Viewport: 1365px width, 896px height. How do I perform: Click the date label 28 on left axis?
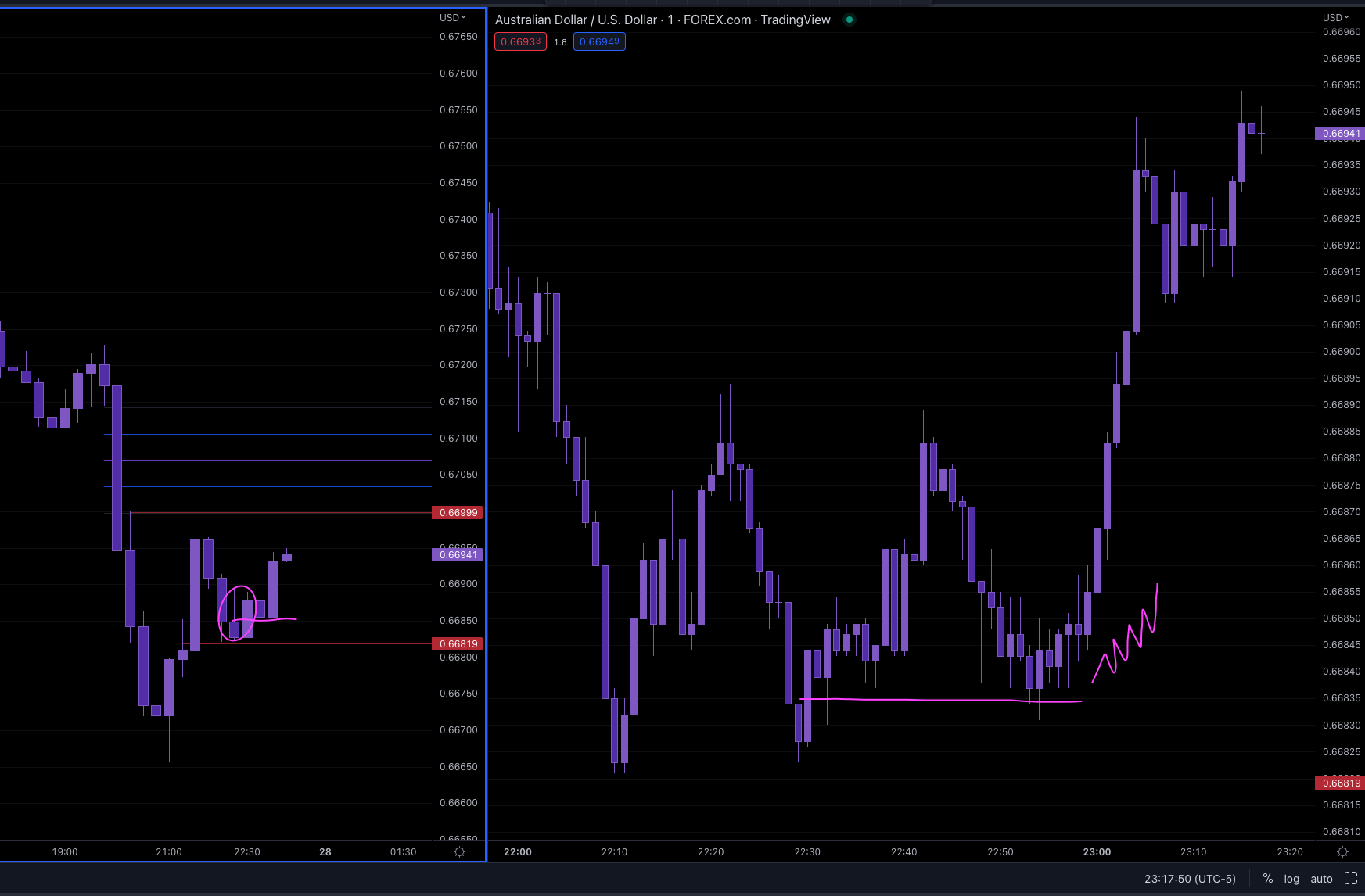[325, 852]
